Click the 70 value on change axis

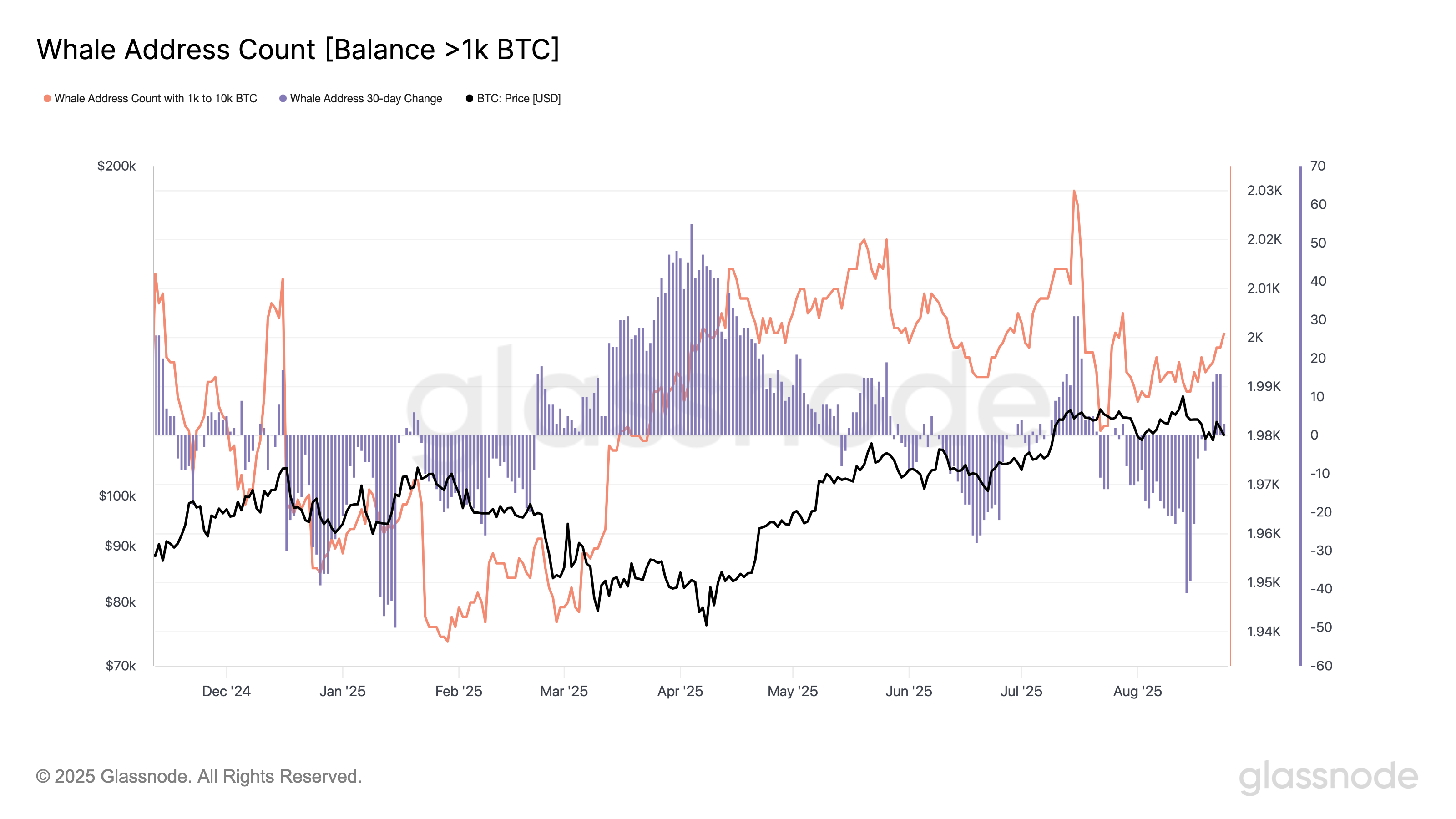click(1318, 166)
